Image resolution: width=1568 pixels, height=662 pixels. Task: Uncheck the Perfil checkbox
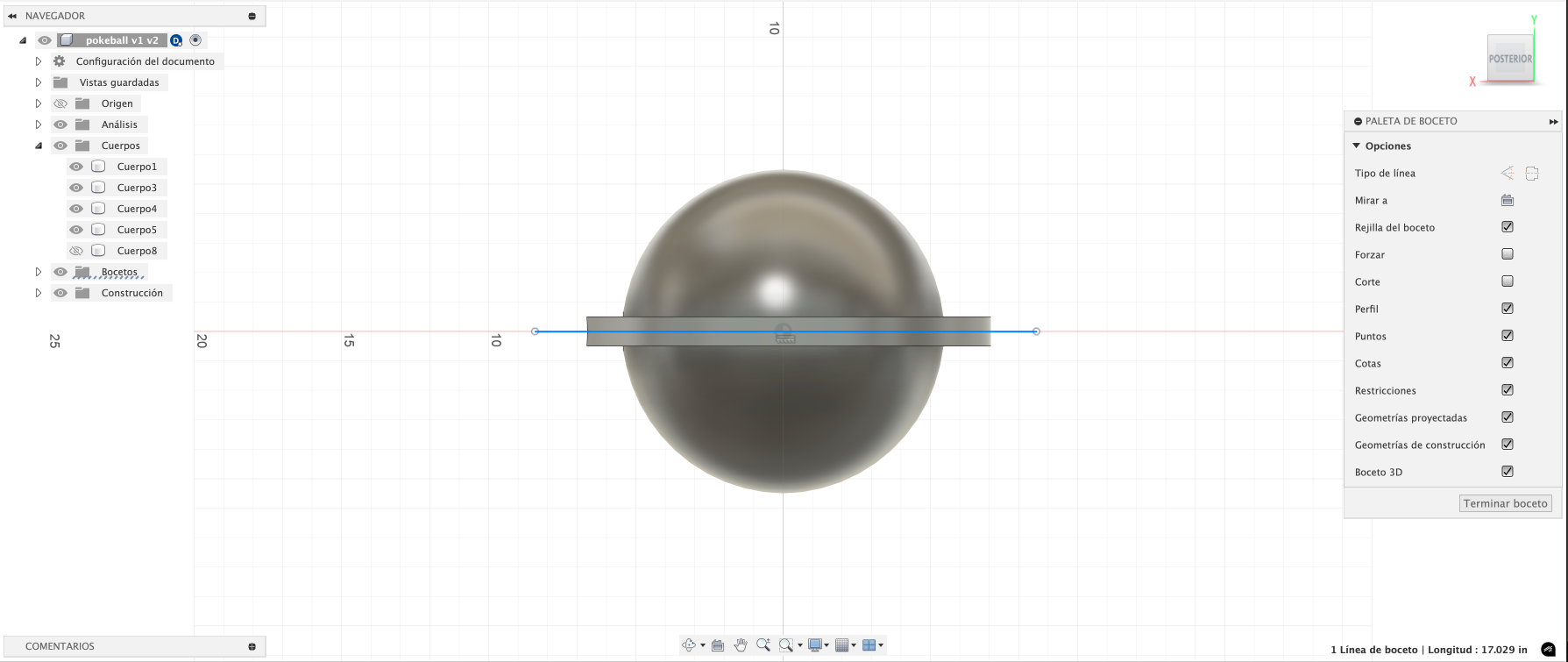pos(1508,309)
